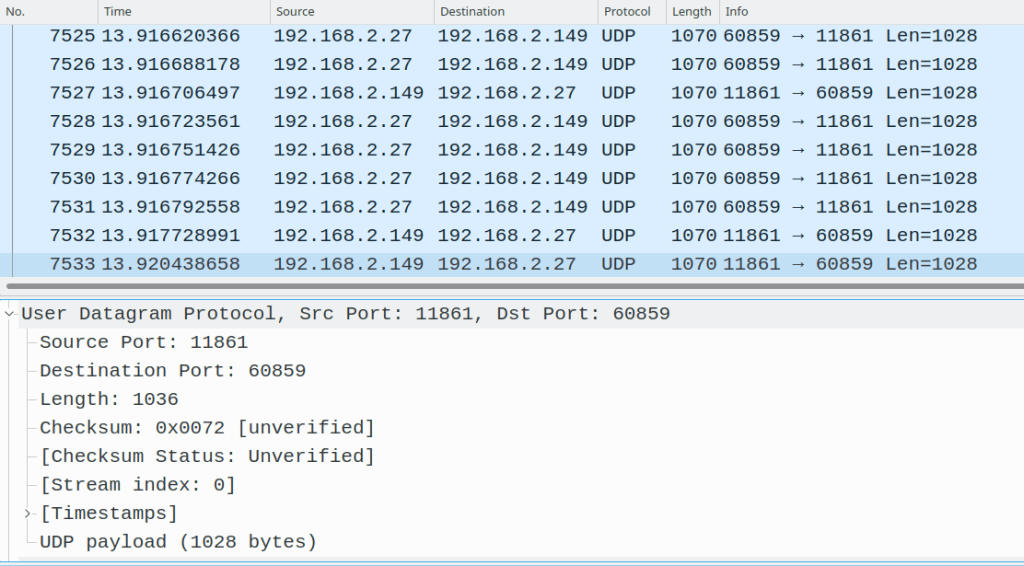Select the Stream index: 0 line
Image resolution: width=1024 pixels, height=566 pixels.
click(x=138, y=485)
